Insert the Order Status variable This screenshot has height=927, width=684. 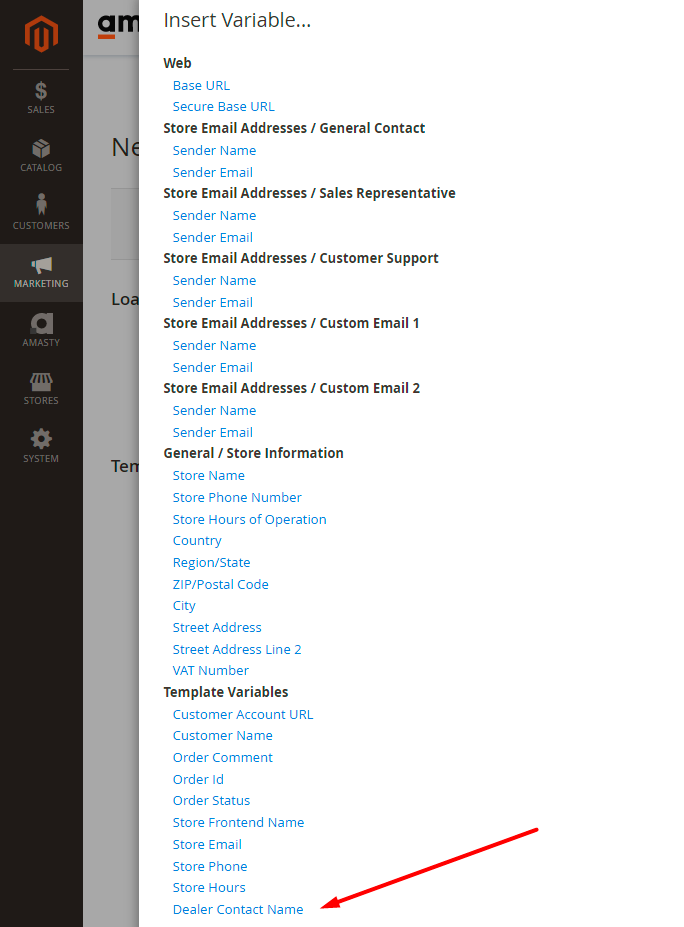tap(211, 800)
